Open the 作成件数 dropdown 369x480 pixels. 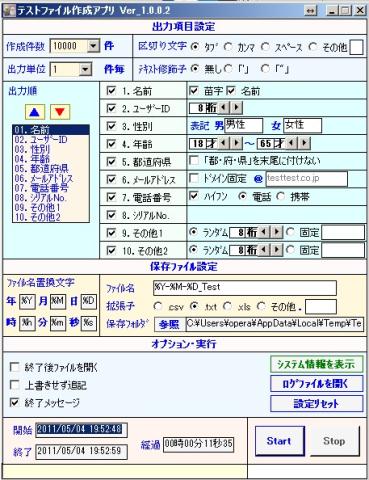coord(93,46)
